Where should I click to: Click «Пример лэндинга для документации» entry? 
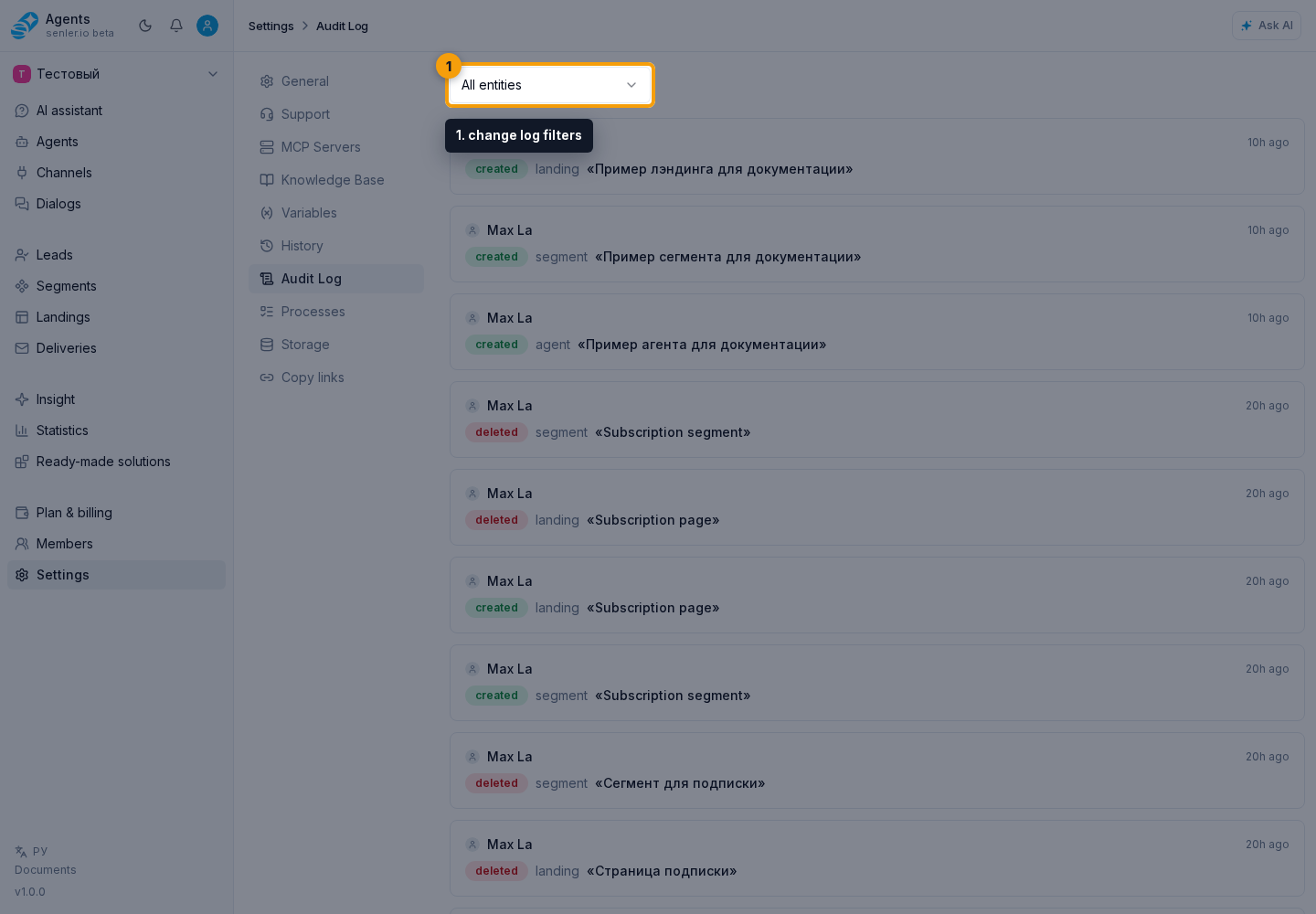click(x=877, y=156)
